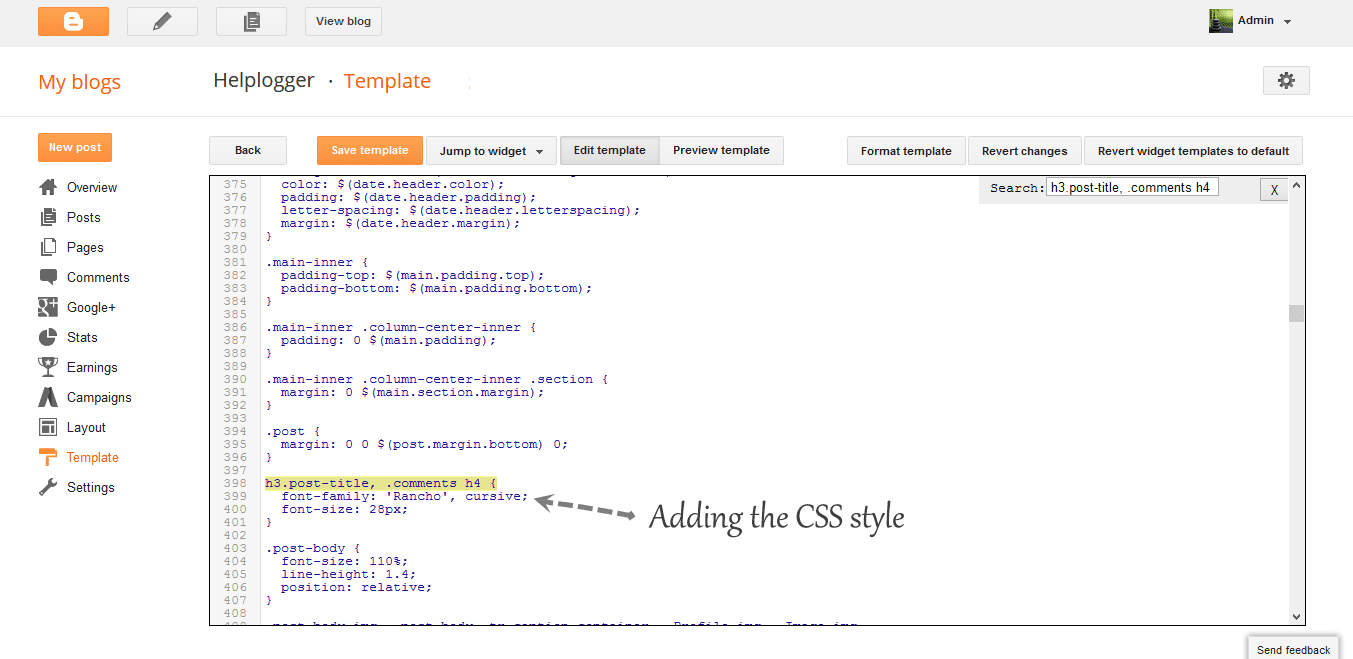The width and height of the screenshot is (1353, 659).
Task: Select the Layout menu item
Action: (x=86, y=427)
